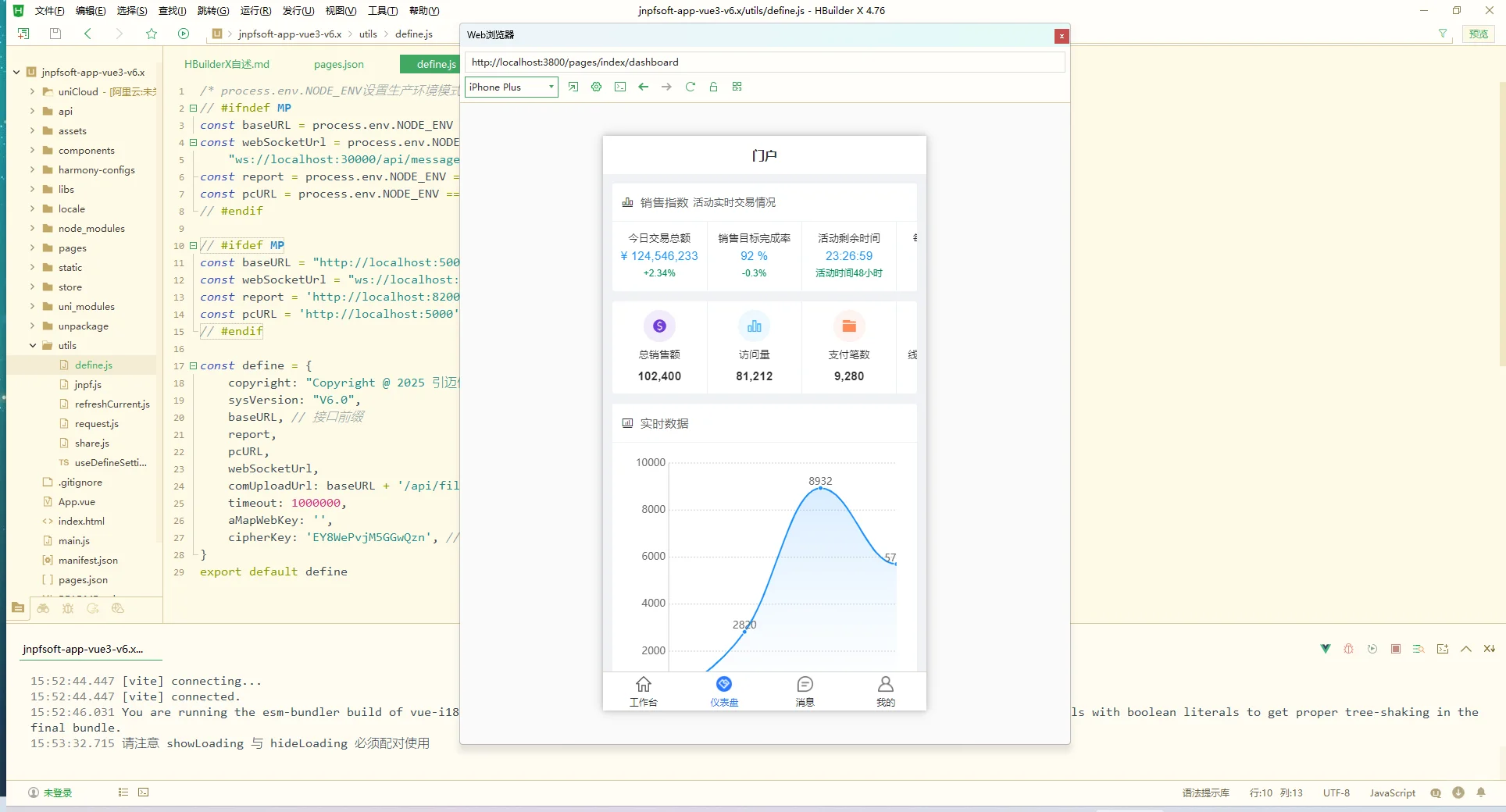Open the 编辑(E) menu
Viewport: 1506px width, 812px height.
pyautogui.click(x=91, y=10)
